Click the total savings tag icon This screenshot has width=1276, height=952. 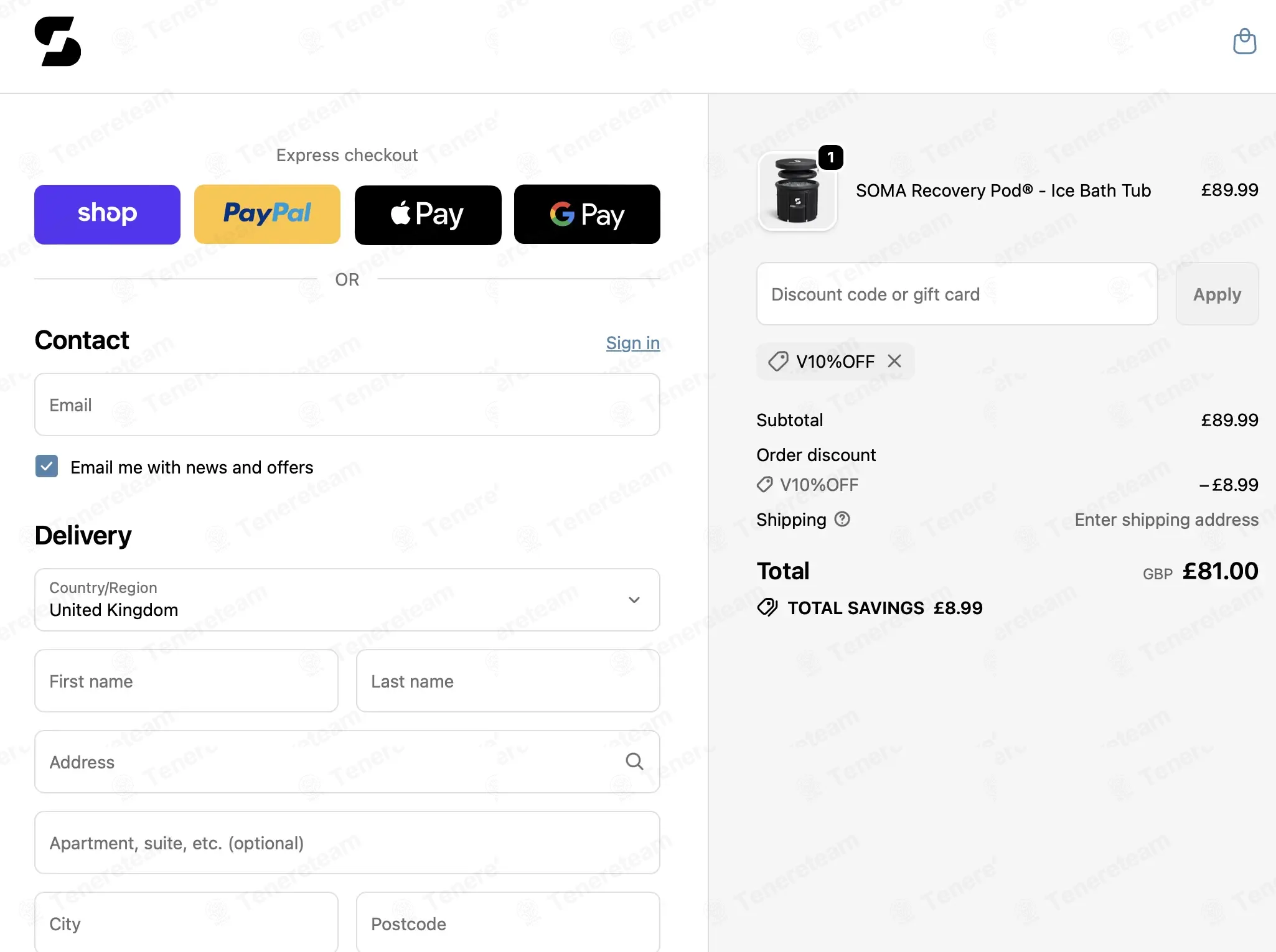767,607
